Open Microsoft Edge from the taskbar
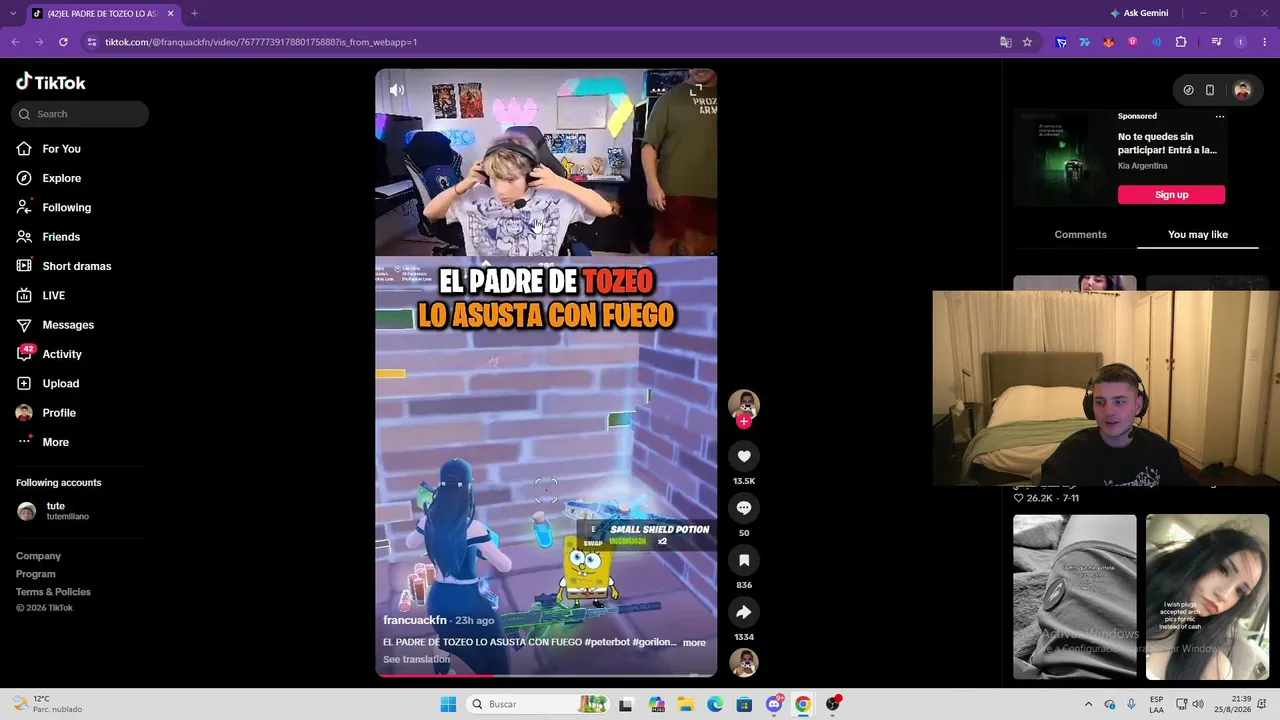Screen dimensions: 1280x720 coord(715,704)
